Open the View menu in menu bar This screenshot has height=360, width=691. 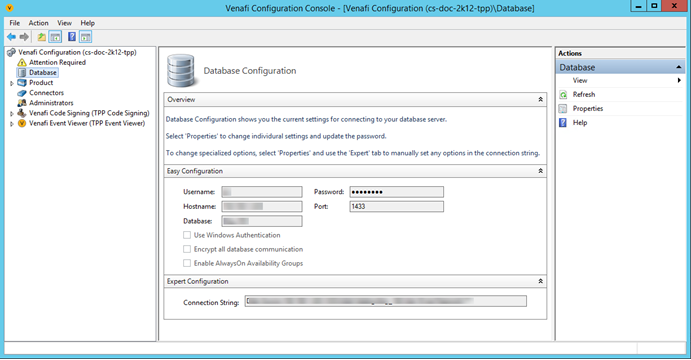(x=64, y=23)
